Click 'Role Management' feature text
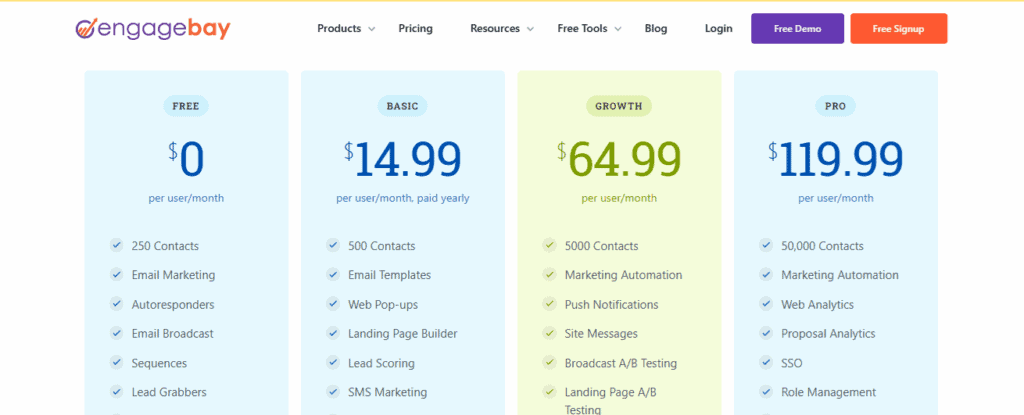The height and width of the screenshot is (415, 1024). 829,393
